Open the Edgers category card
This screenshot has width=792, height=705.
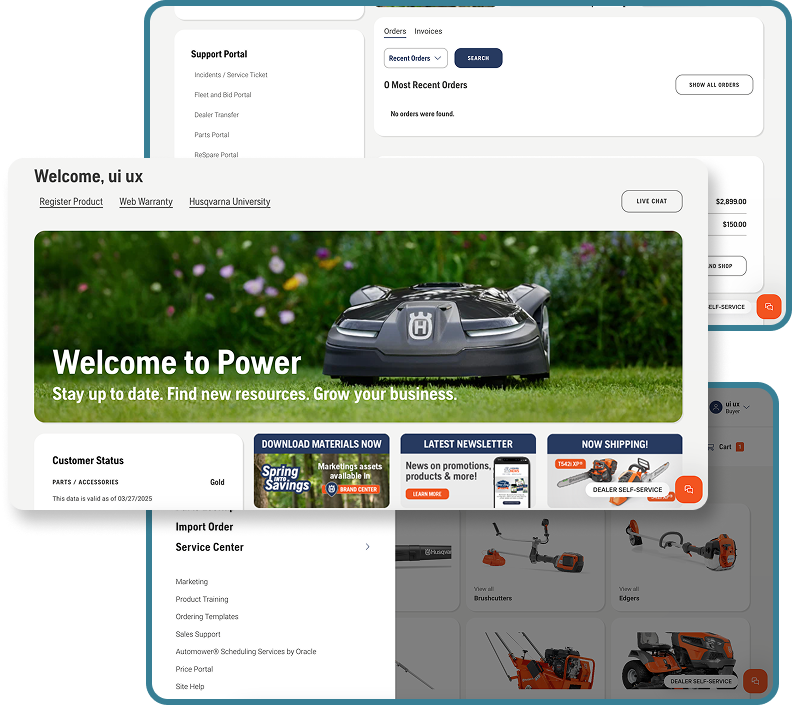[x=680, y=560]
